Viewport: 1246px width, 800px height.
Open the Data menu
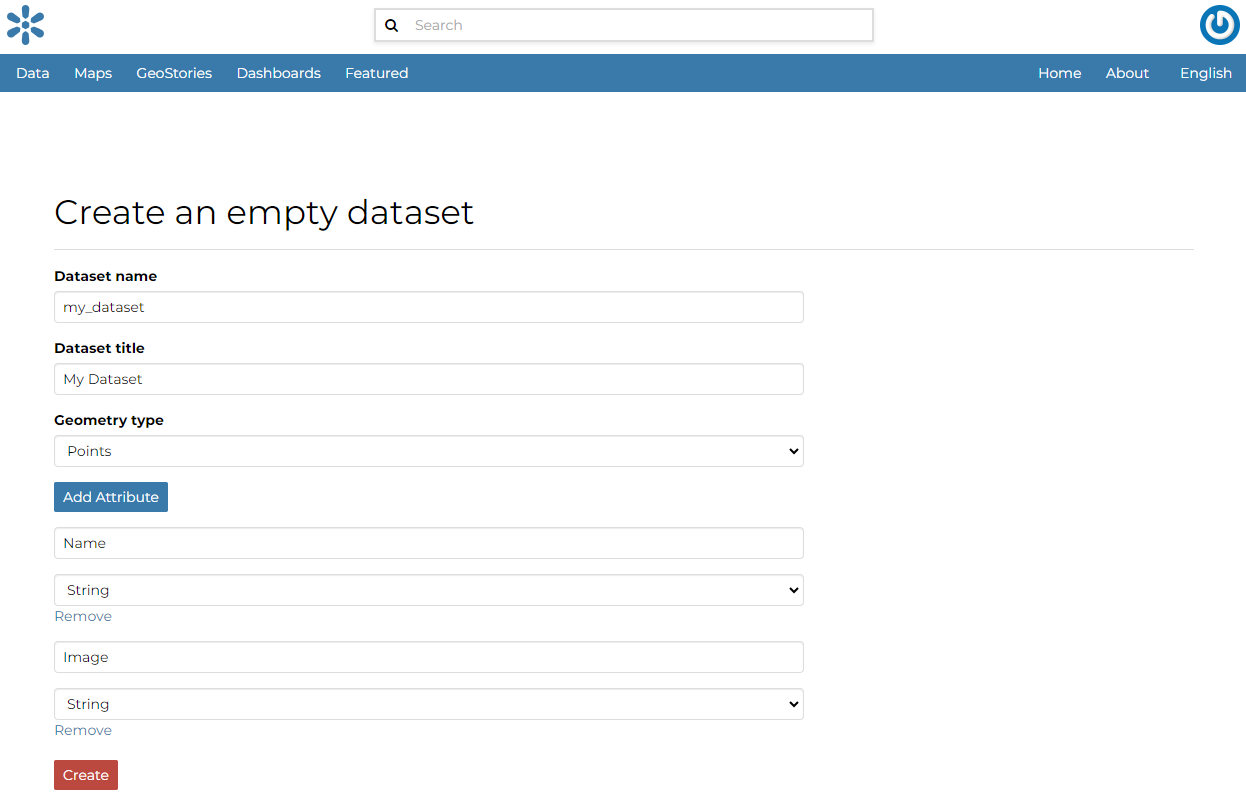(32, 72)
